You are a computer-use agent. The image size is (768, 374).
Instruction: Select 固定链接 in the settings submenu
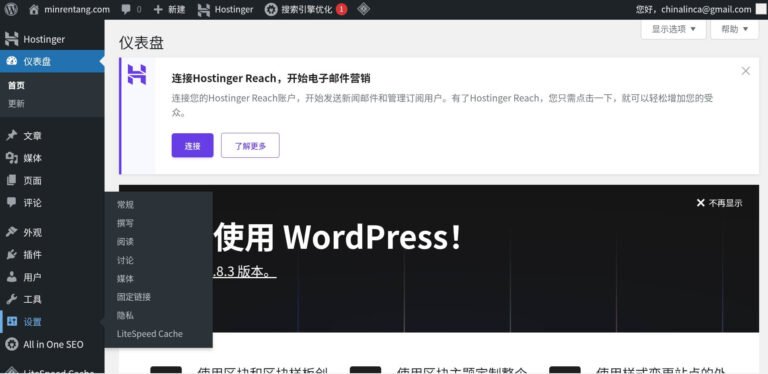[x=134, y=297]
